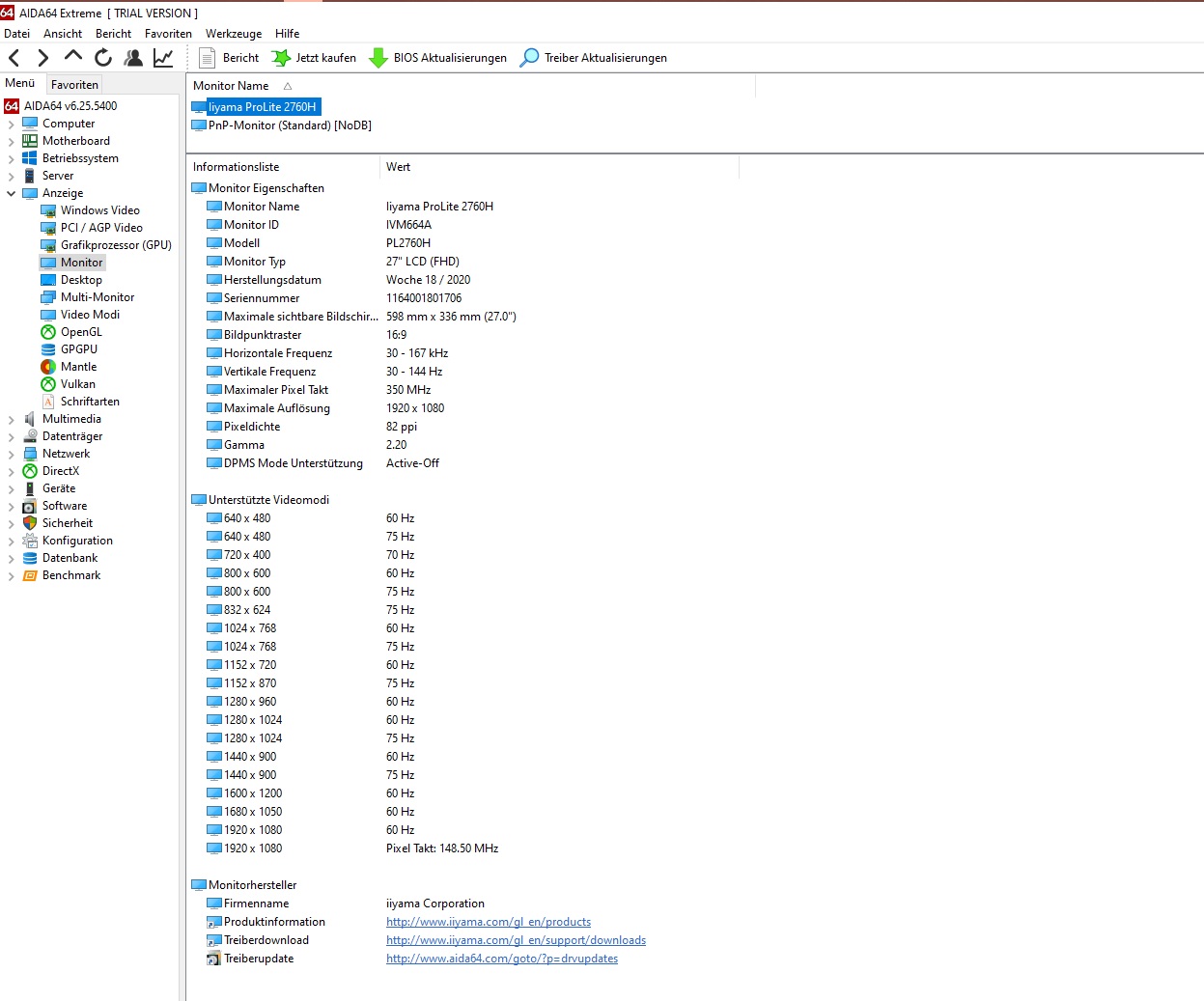Click the Konfiguration icon in tree
The width and height of the screenshot is (1204, 1001).
tap(30, 541)
